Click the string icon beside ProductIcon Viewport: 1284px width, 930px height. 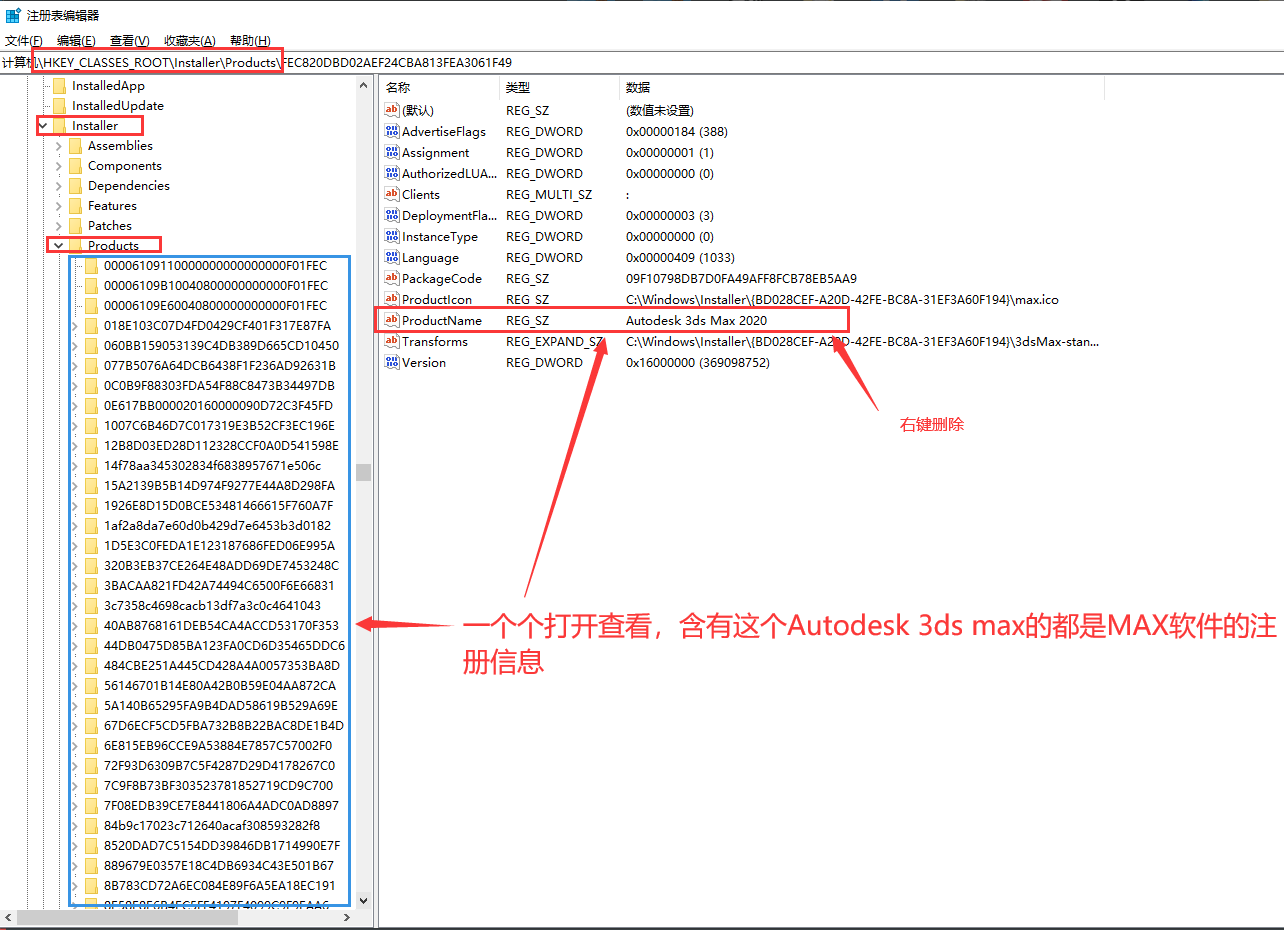[x=392, y=299]
